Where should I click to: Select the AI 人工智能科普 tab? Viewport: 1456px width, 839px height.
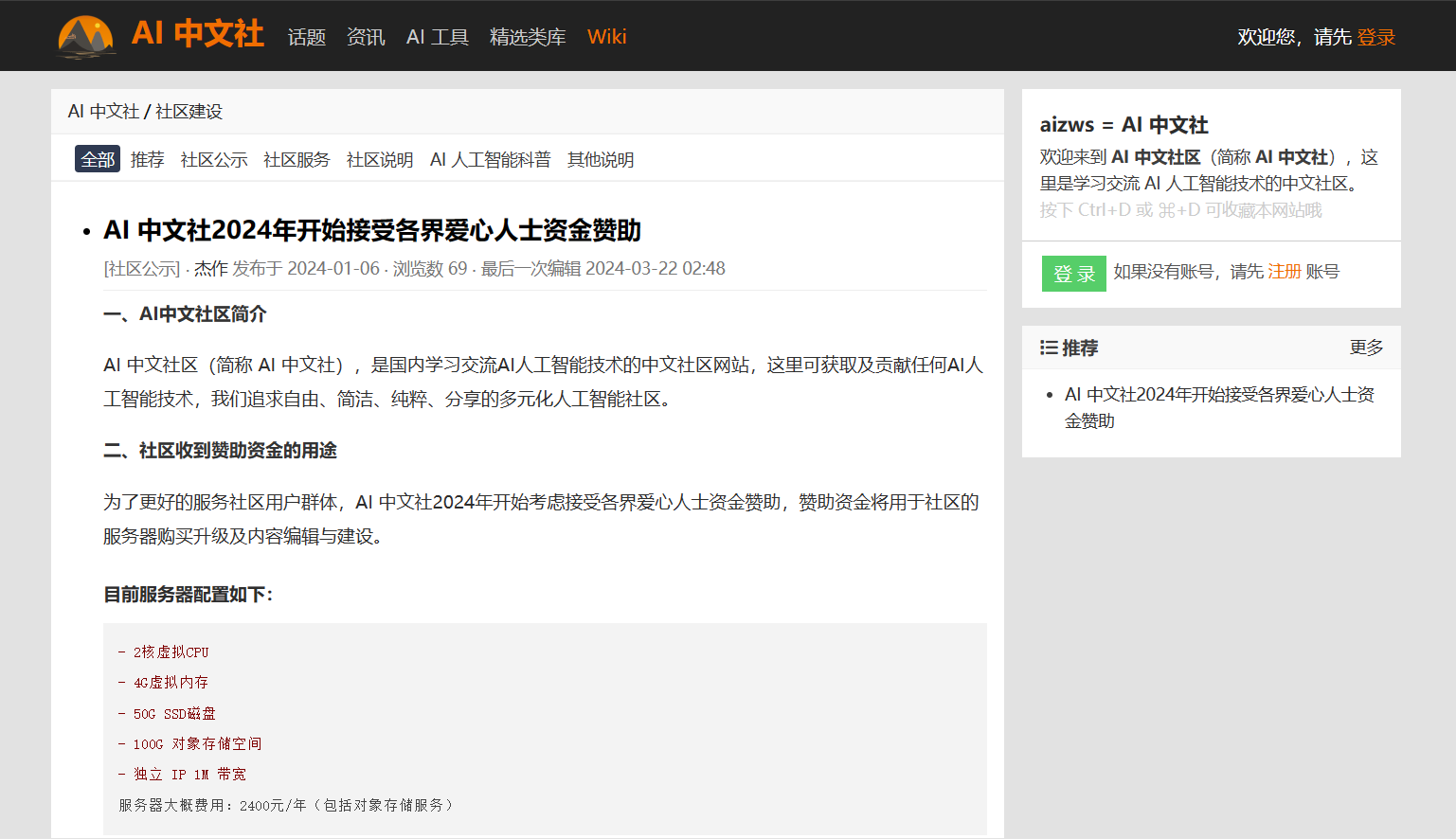[x=490, y=159]
